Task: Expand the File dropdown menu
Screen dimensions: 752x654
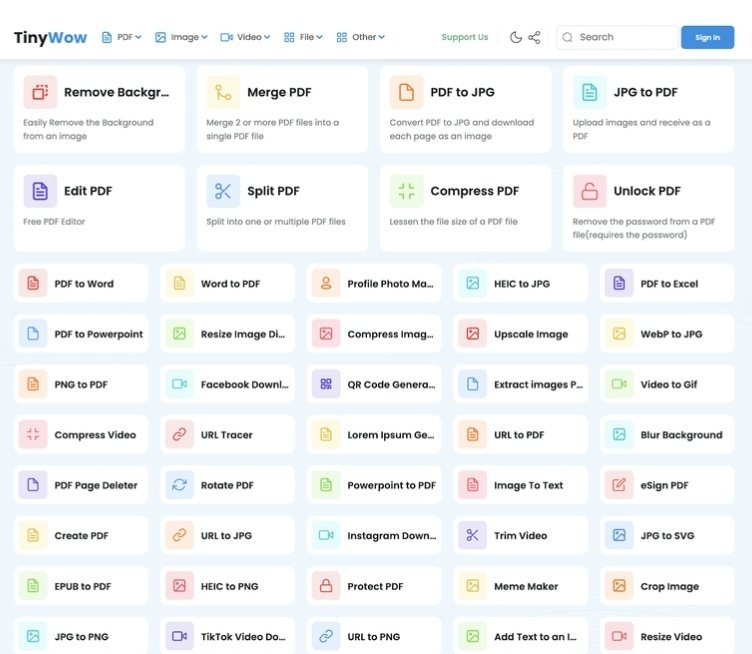Action: pos(303,37)
